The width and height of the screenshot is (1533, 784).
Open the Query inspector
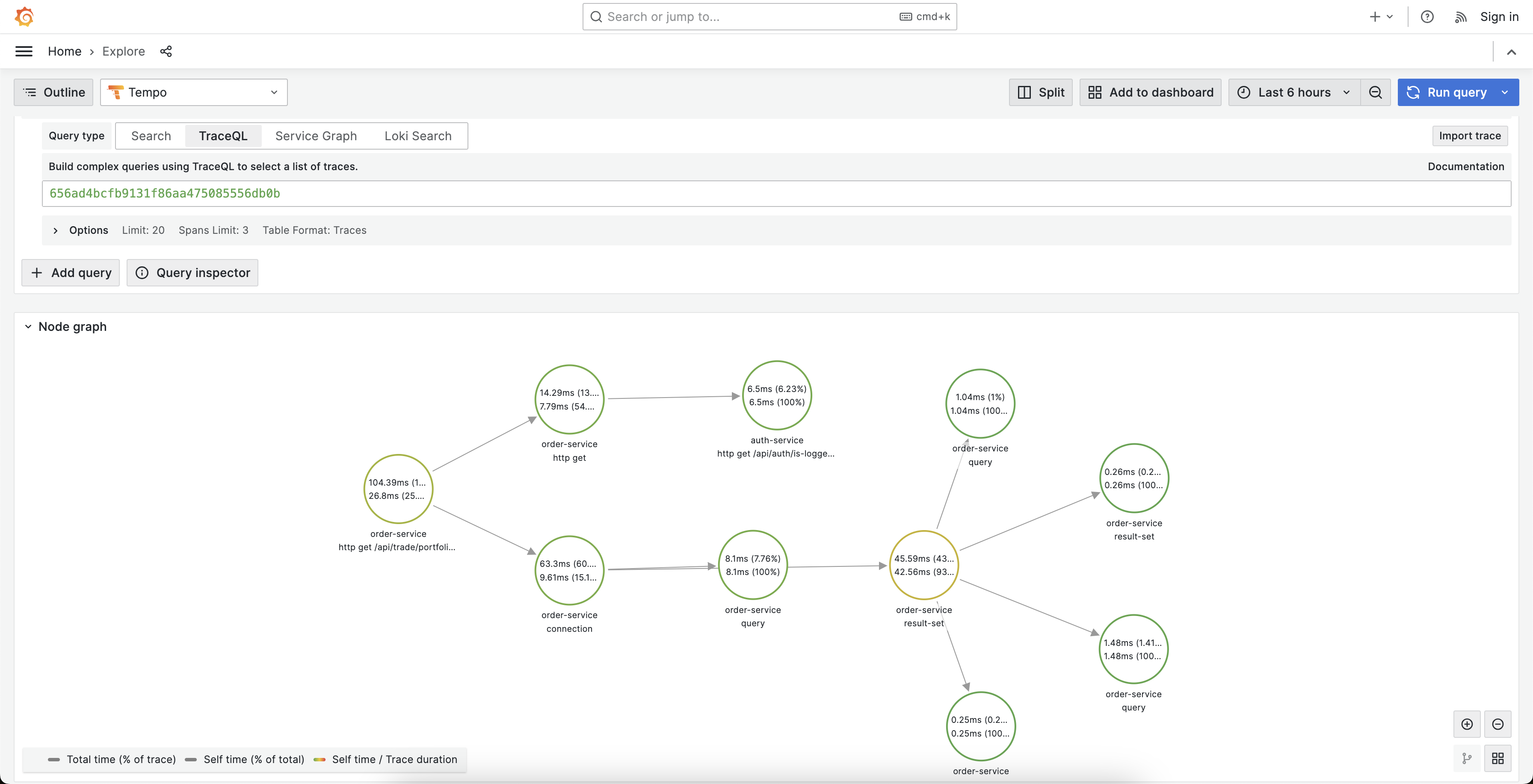pos(192,272)
